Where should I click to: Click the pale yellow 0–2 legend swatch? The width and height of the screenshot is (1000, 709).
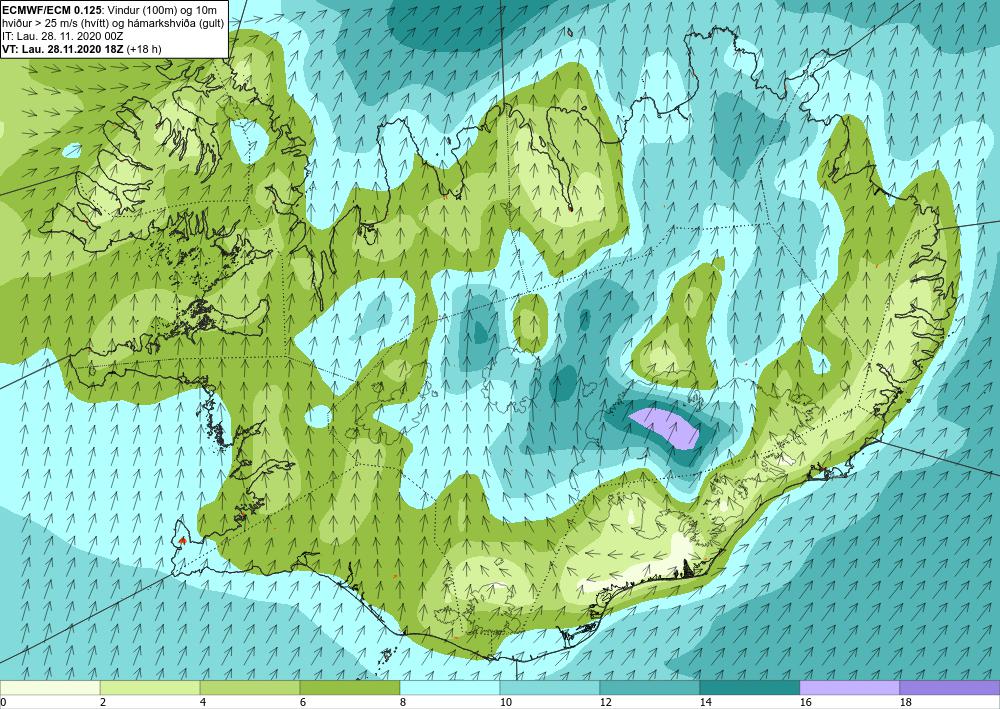coord(50,688)
